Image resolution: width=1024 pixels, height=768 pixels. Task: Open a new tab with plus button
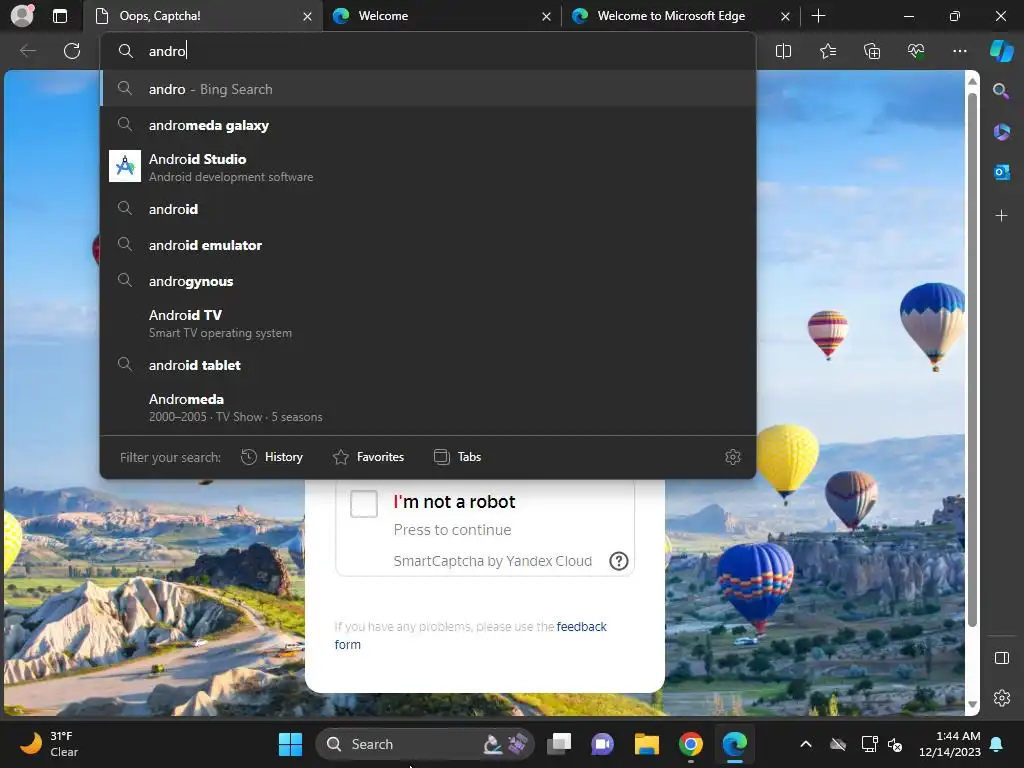coord(818,16)
